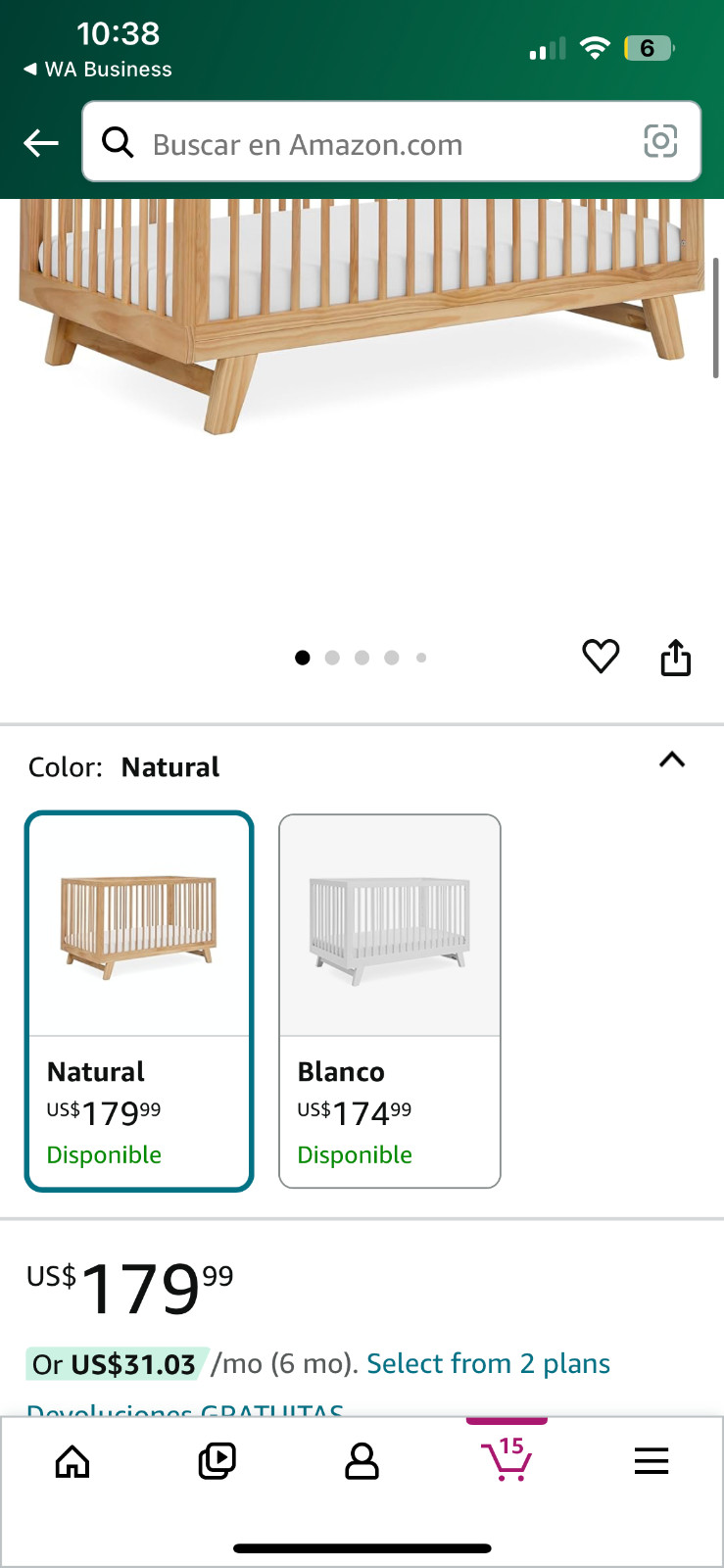Add crib to wish list with heart

click(601, 656)
